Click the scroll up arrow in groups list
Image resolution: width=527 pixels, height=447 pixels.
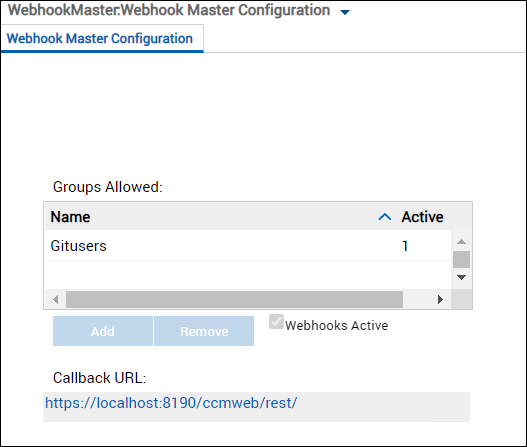coord(461,242)
